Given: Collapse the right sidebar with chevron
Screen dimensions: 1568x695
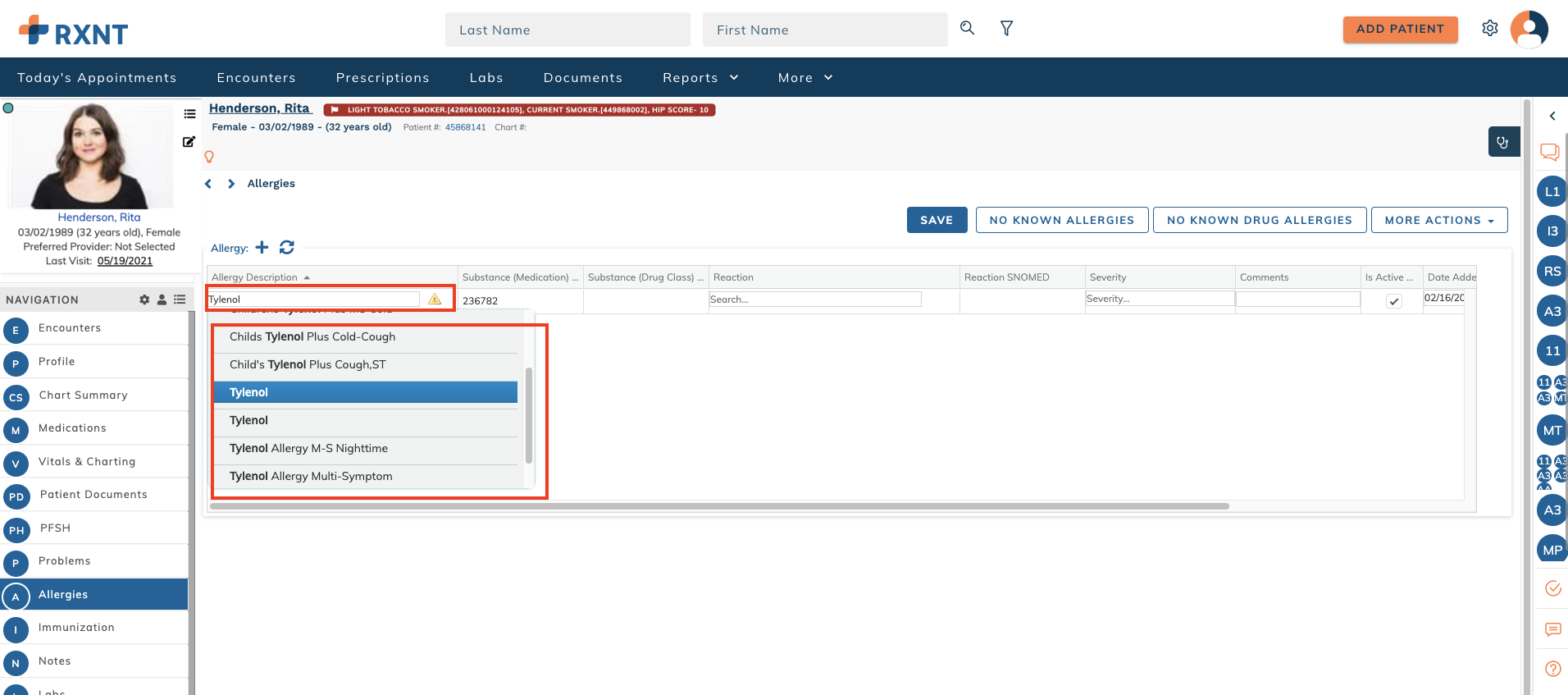Looking at the screenshot, I should (x=1552, y=116).
